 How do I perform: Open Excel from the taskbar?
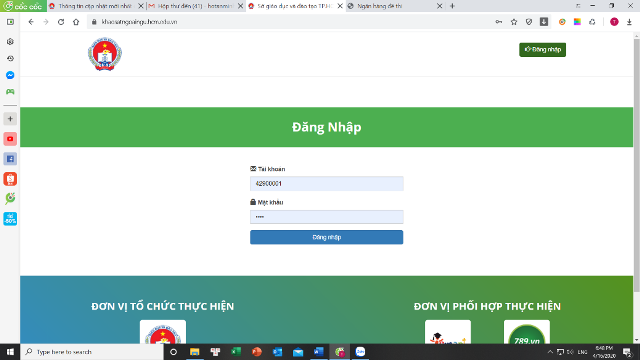click(x=236, y=352)
